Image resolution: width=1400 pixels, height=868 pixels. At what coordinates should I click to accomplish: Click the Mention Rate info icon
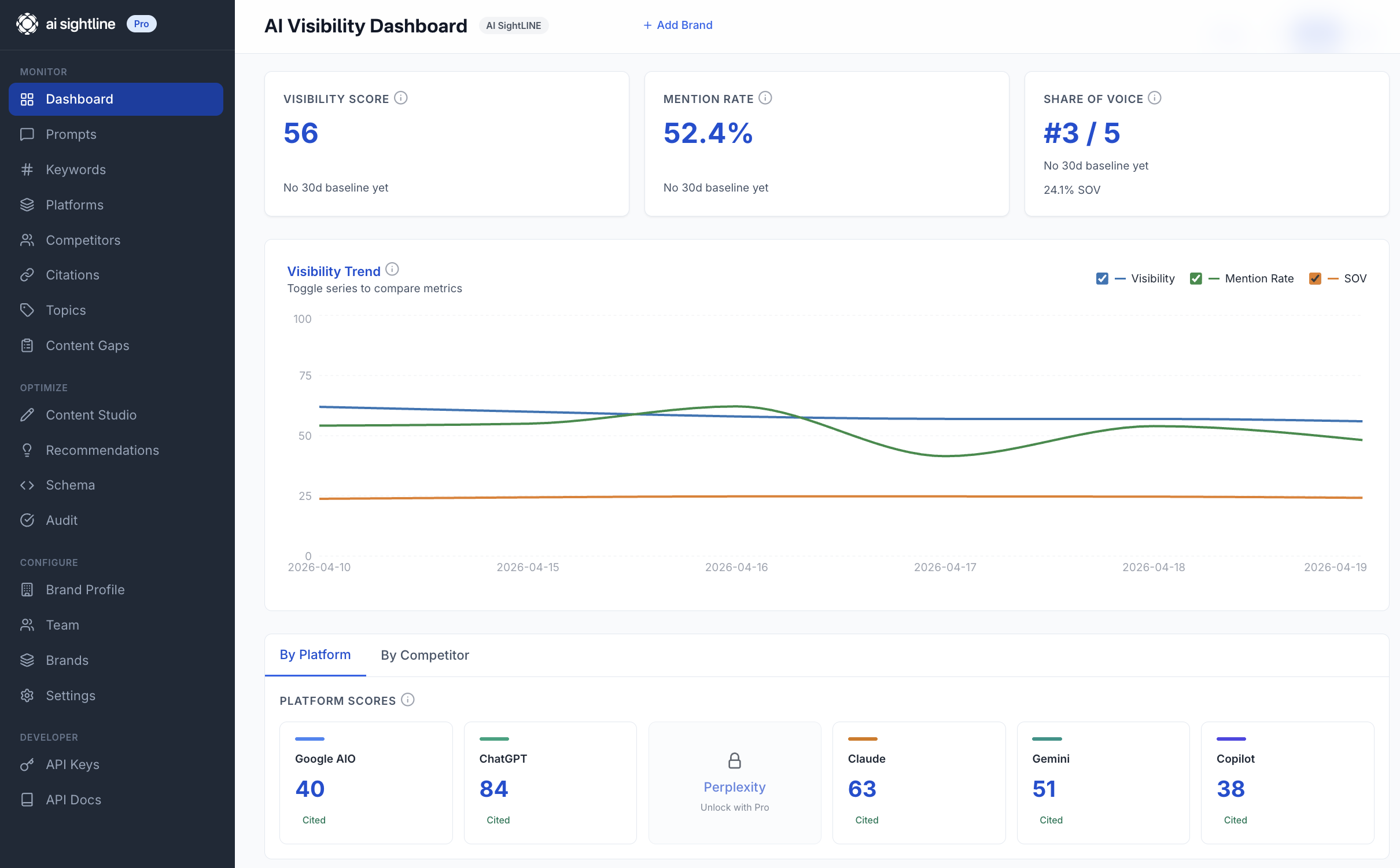(765, 98)
